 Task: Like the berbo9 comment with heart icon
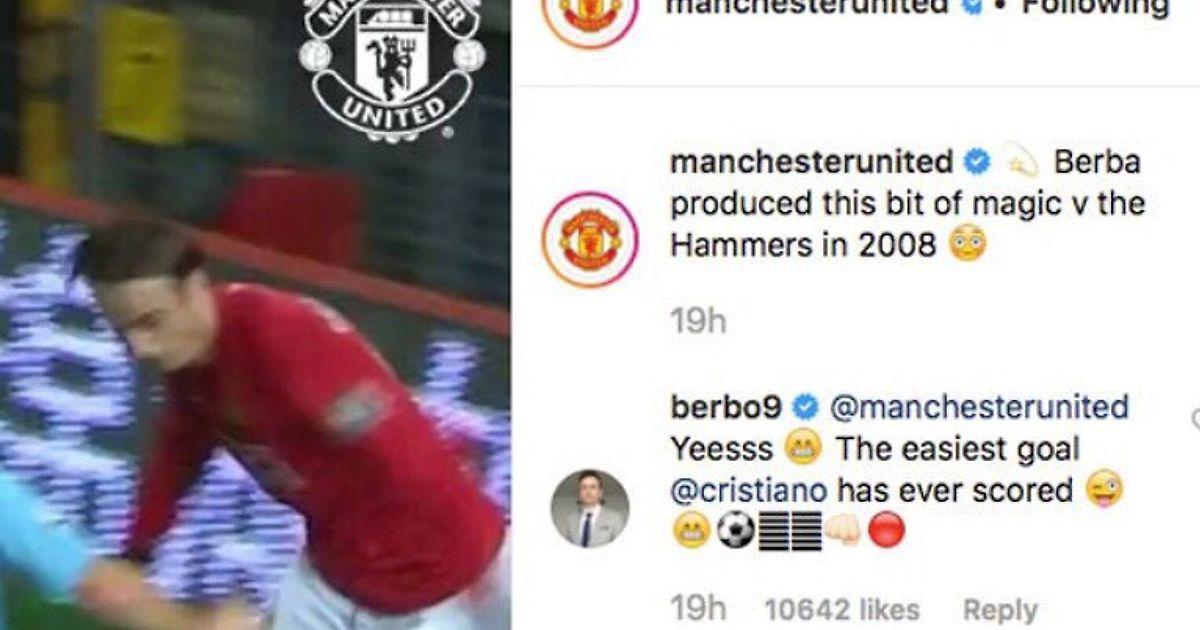point(1194,421)
